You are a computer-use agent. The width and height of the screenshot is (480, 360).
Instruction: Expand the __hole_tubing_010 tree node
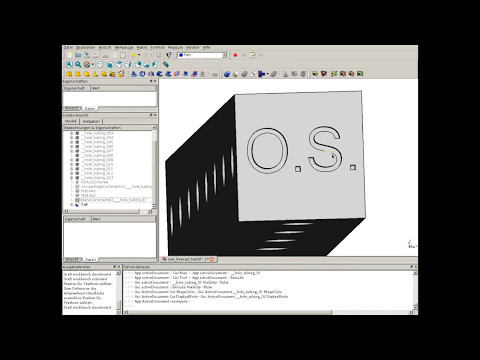(71, 164)
